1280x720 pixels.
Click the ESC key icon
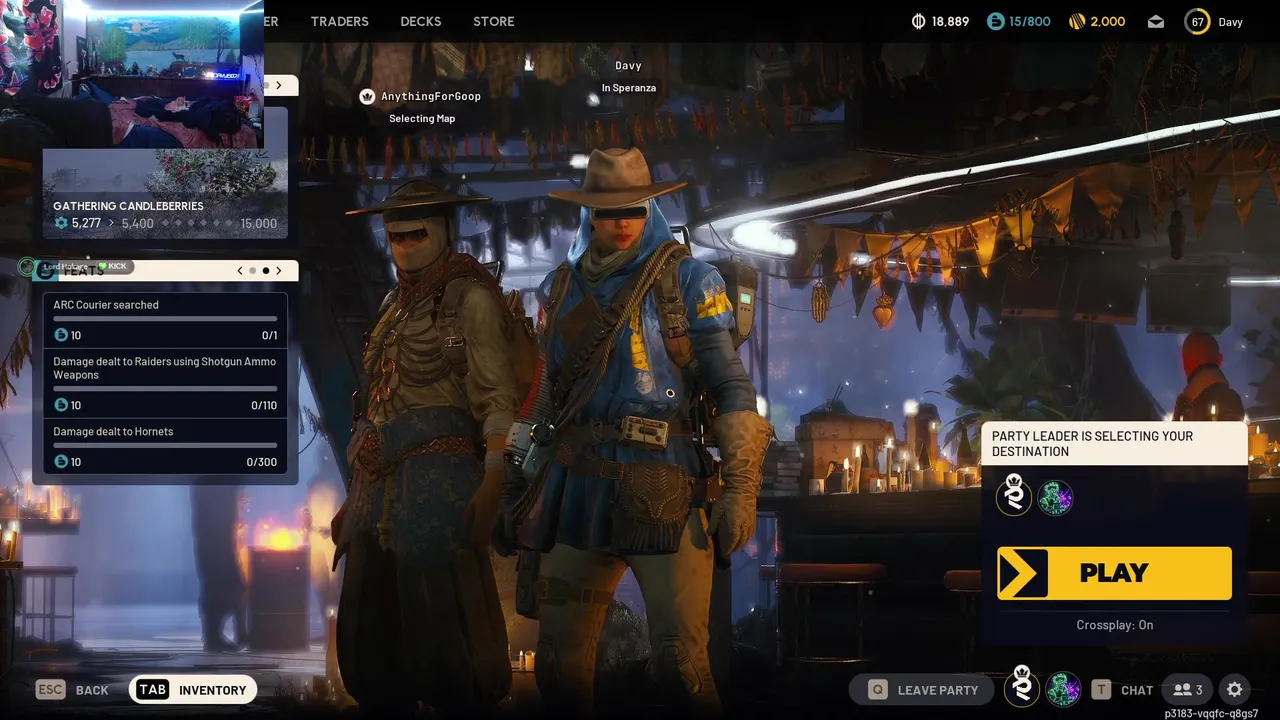coord(51,689)
